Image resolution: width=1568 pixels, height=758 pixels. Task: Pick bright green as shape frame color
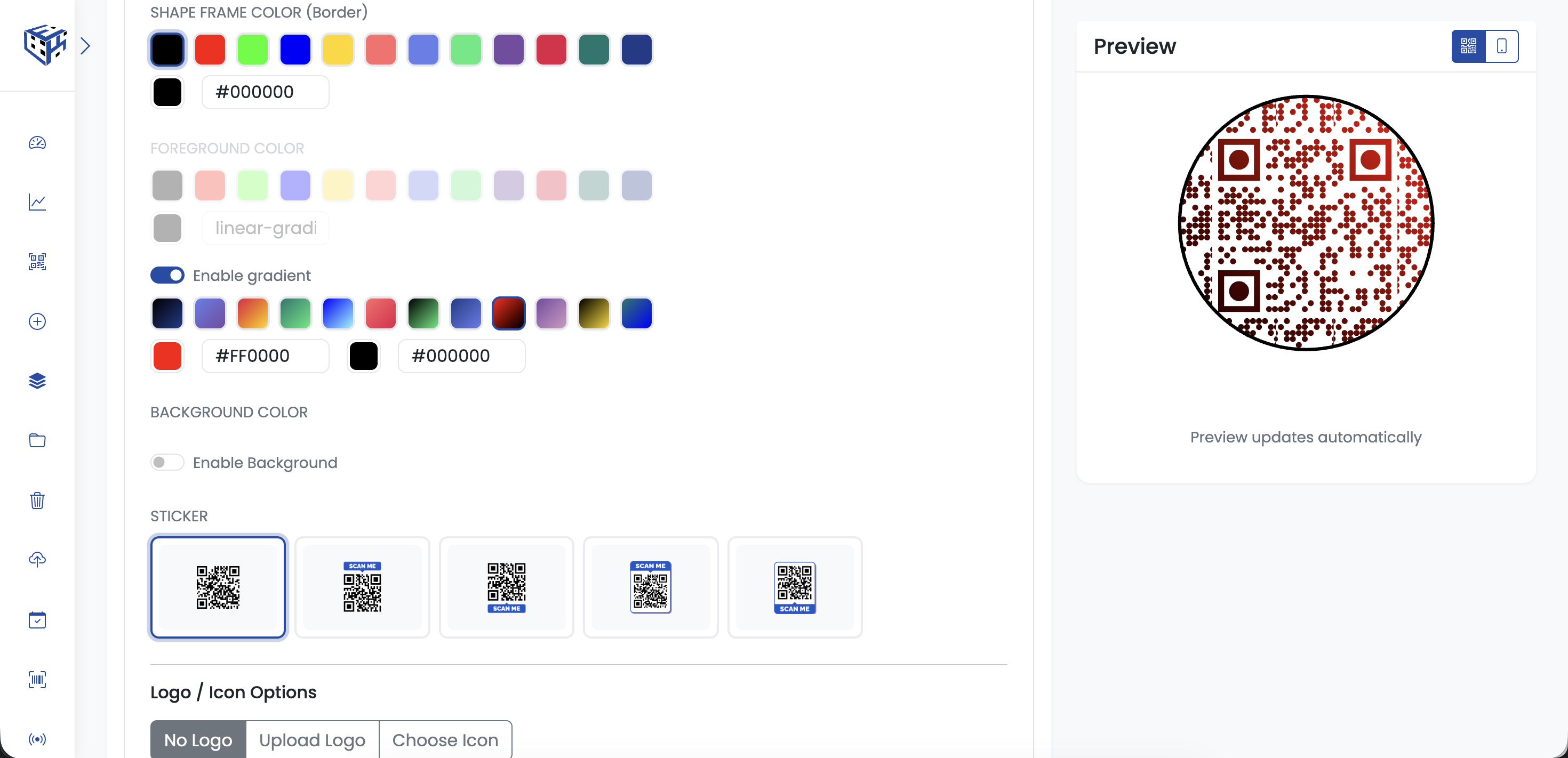coord(253,49)
